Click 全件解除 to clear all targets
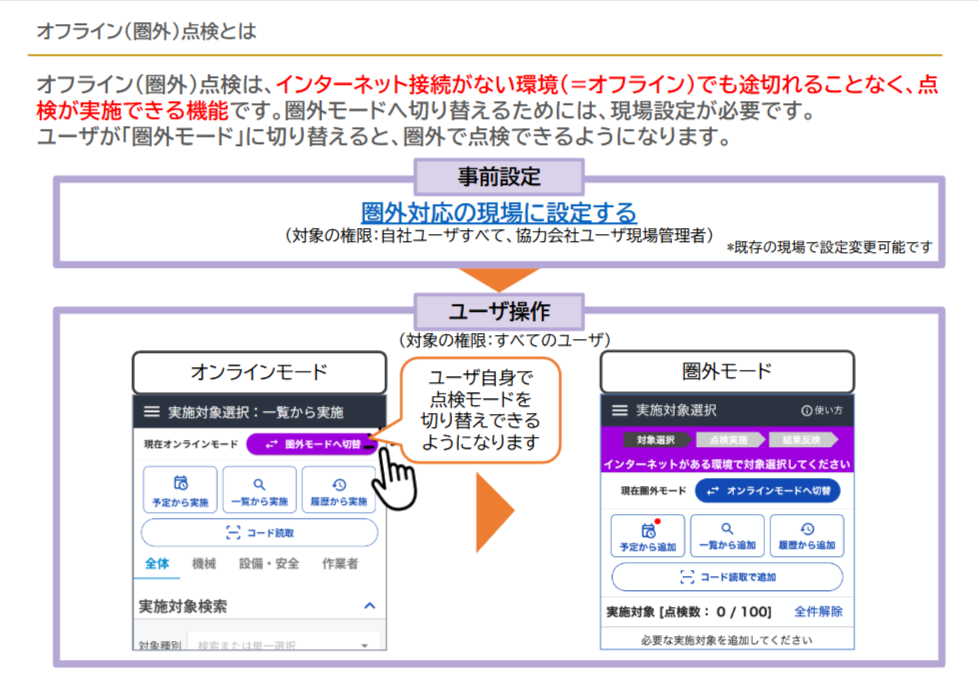 pos(818,611)
